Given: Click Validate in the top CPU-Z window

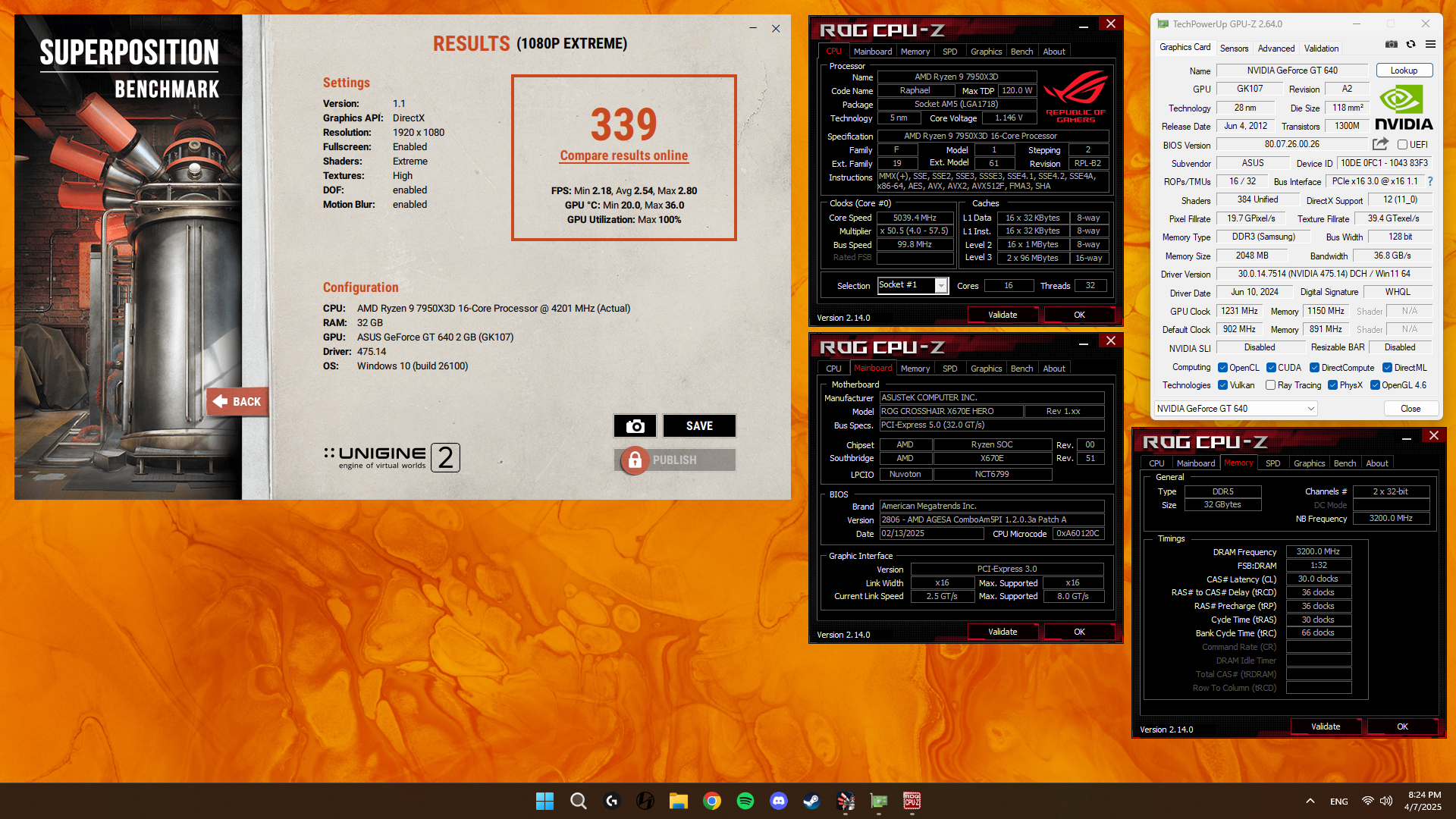Looking at the screenshot, I should click(x=1003, y=315).
